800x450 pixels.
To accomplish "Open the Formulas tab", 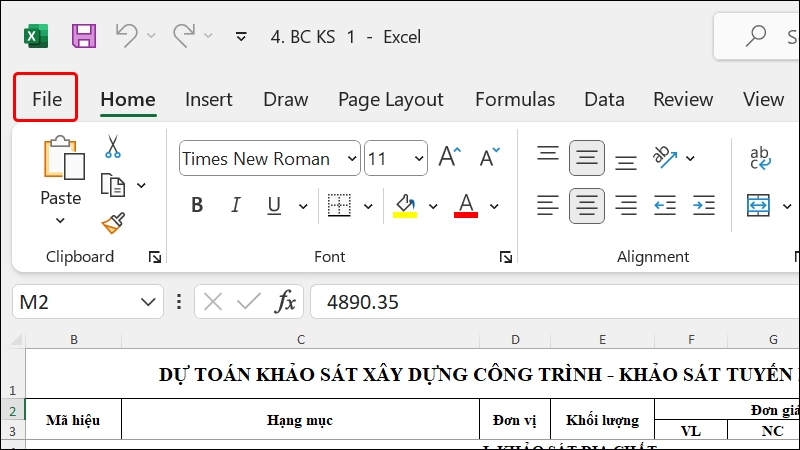I will [515, 99].
